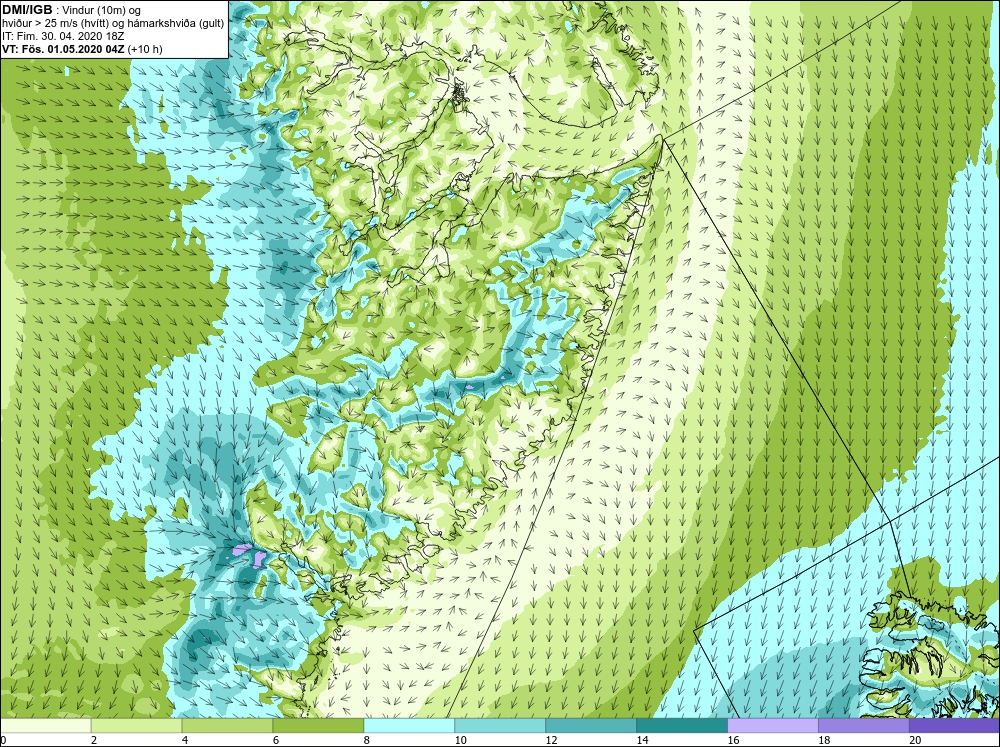Click the "(+10 h)" forecast offset text
The width and height of the screenshot is (1000, 747).
[x=145, y=48]
